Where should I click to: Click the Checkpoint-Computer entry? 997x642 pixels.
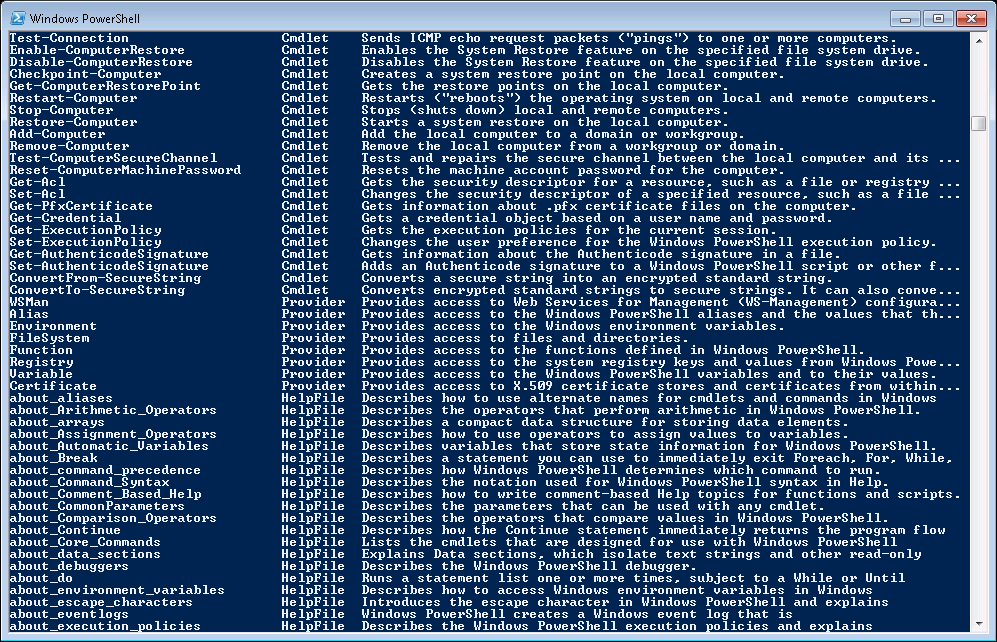[85, 74]
